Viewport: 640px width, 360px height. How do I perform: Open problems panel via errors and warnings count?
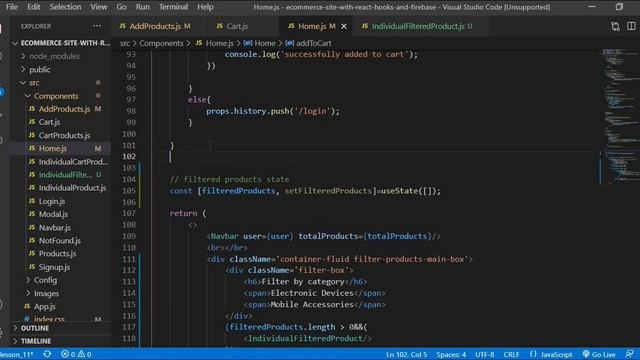tap(76, 354)
